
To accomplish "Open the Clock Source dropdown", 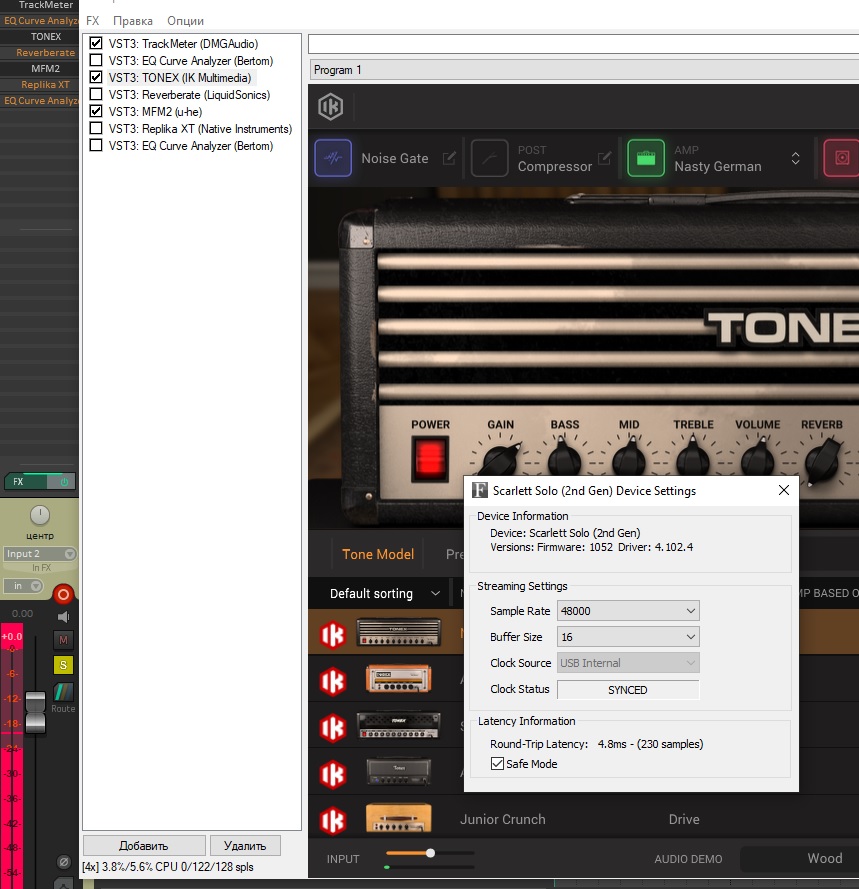I will pyautogui.click(x=628, y=663).
